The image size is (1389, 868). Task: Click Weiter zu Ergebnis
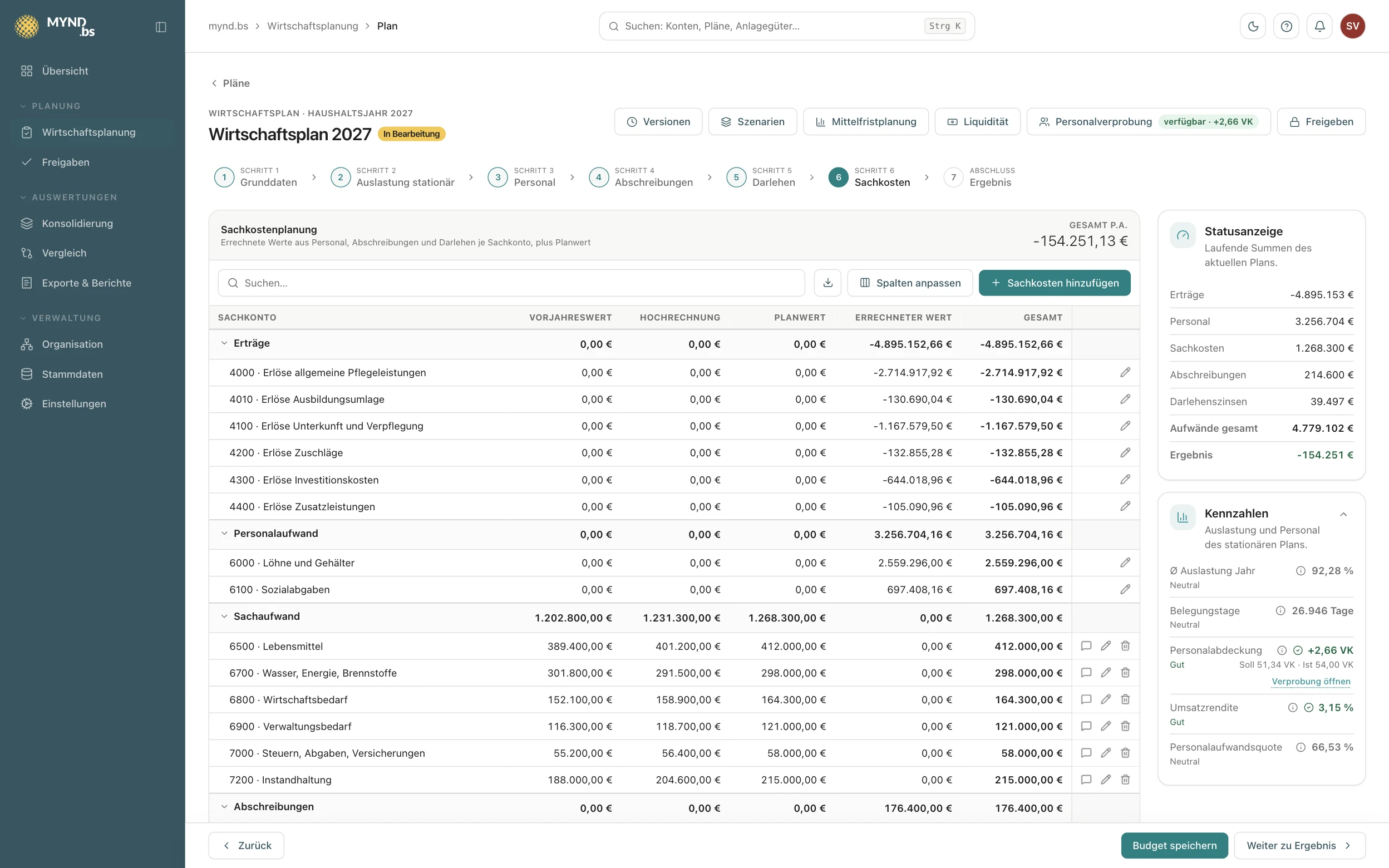pos(1299,846)
